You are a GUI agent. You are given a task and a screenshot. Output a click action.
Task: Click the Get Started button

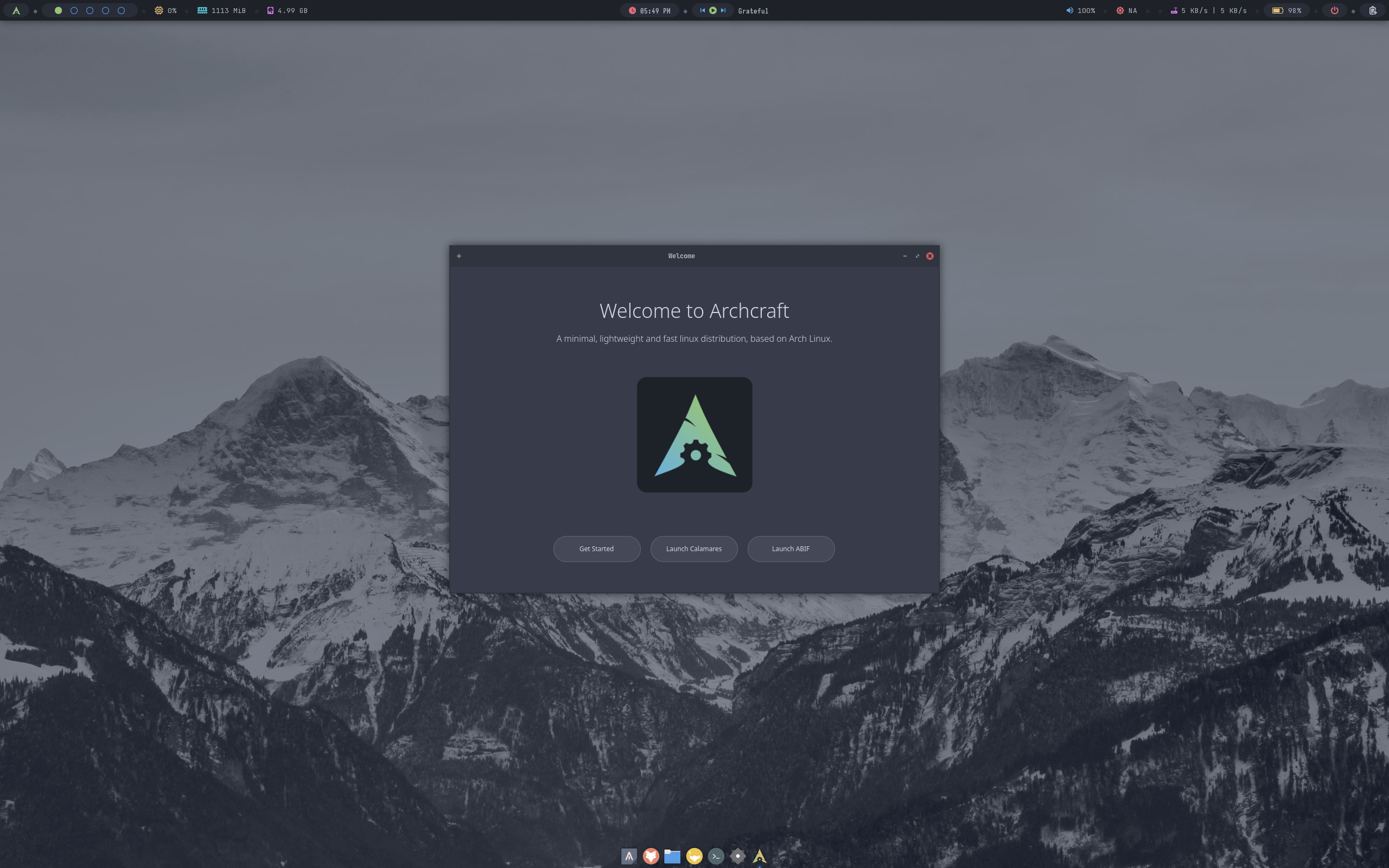coord(596,549)
